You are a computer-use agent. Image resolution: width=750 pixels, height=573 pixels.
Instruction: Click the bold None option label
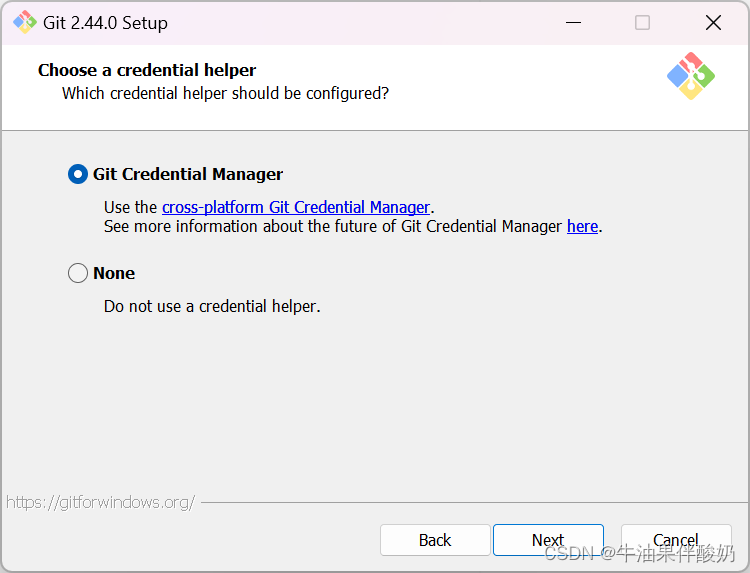(114, 273)
